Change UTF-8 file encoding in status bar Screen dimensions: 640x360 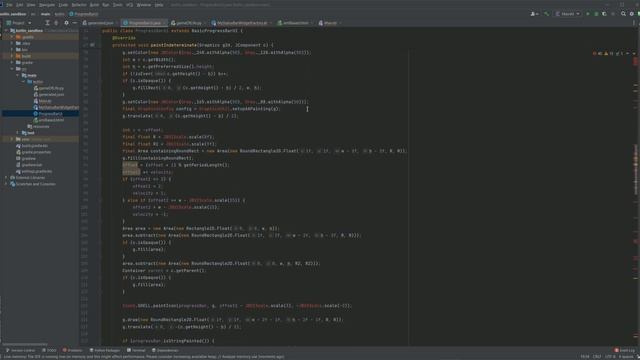610,357
